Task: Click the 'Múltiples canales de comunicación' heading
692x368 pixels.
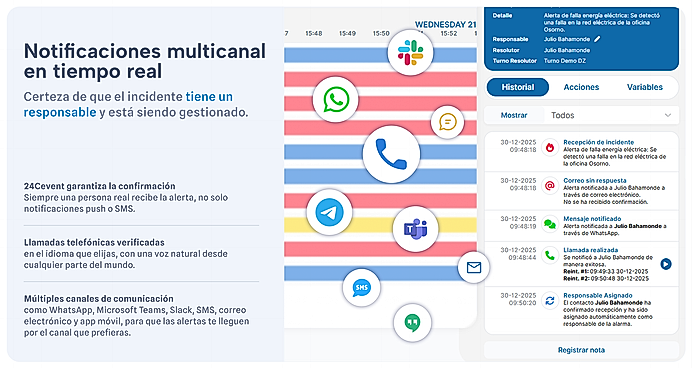Action: [x=99, y=298]
